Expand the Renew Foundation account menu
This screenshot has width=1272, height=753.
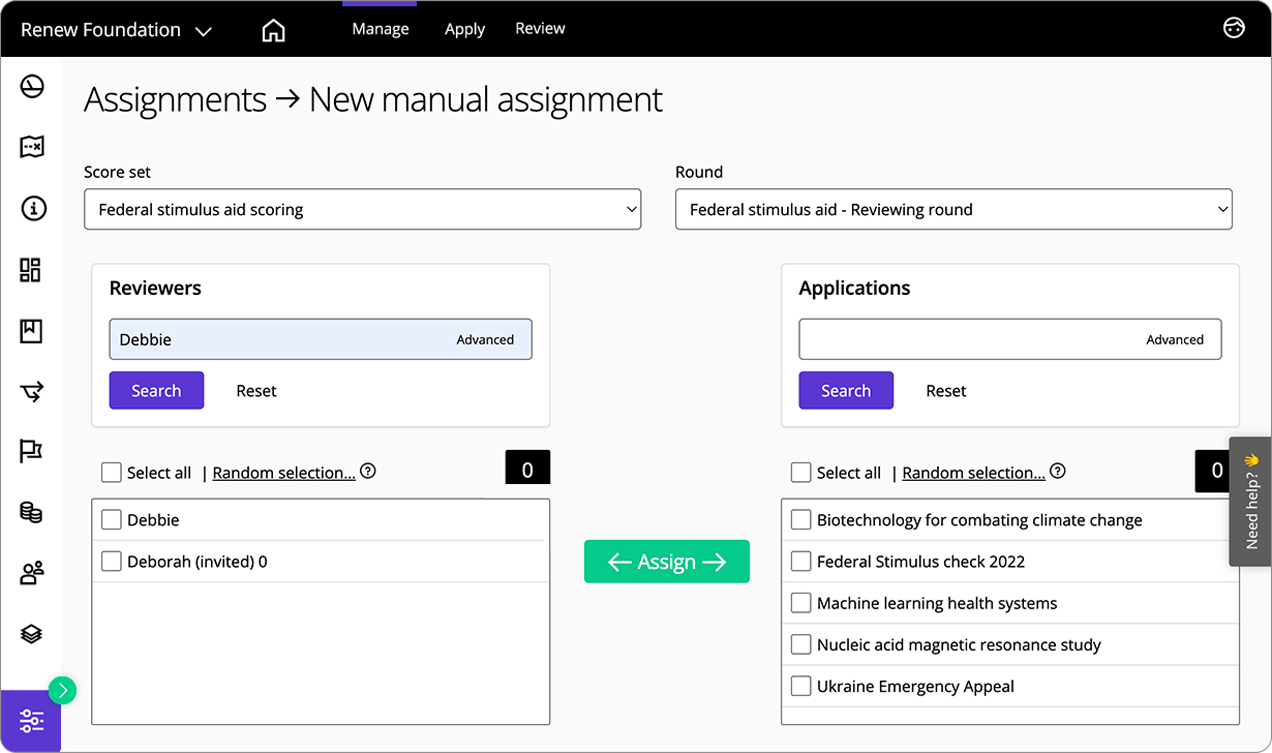click(116, 30)
